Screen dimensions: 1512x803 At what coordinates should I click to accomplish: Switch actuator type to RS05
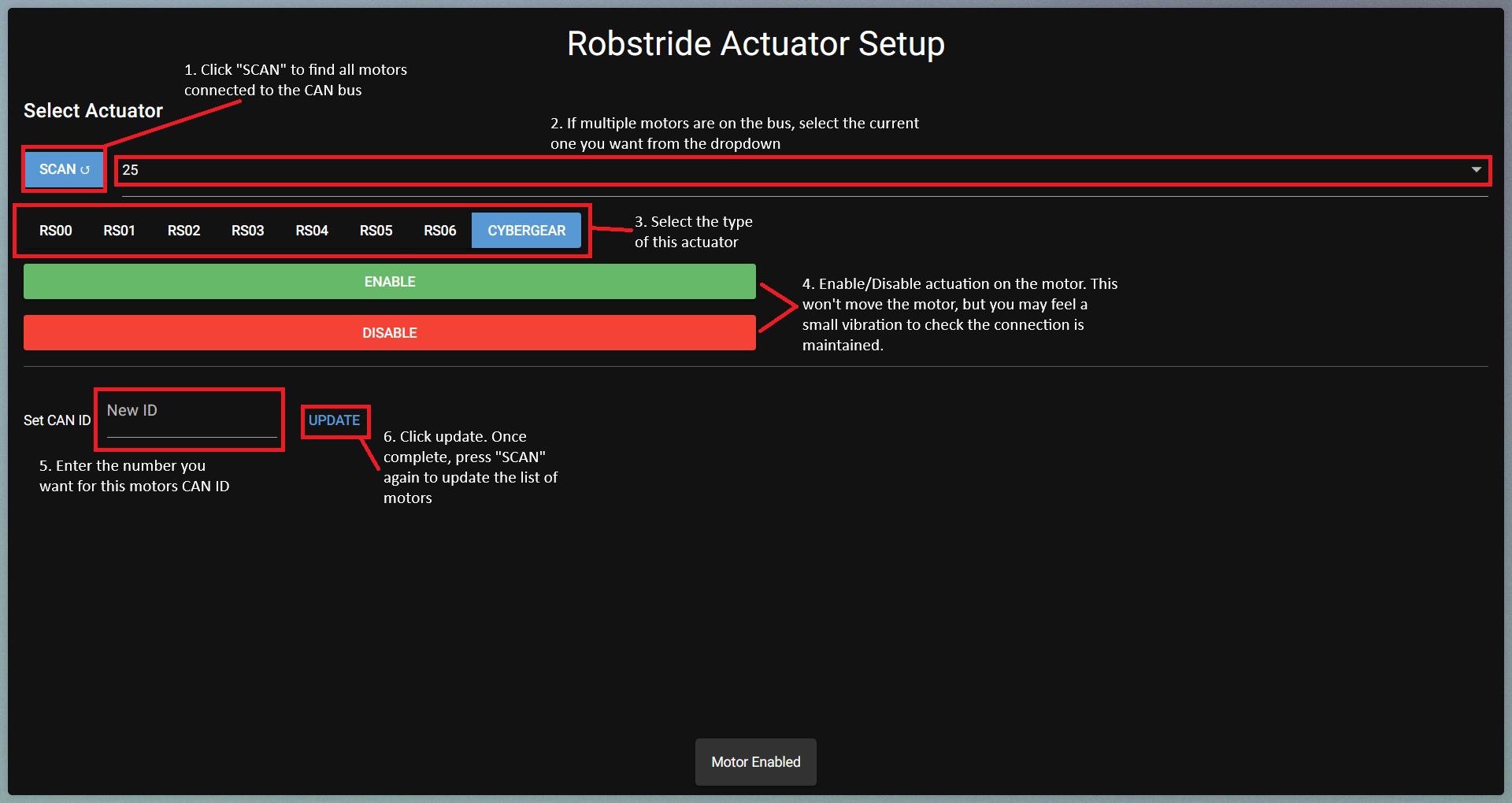click(376, 231)
